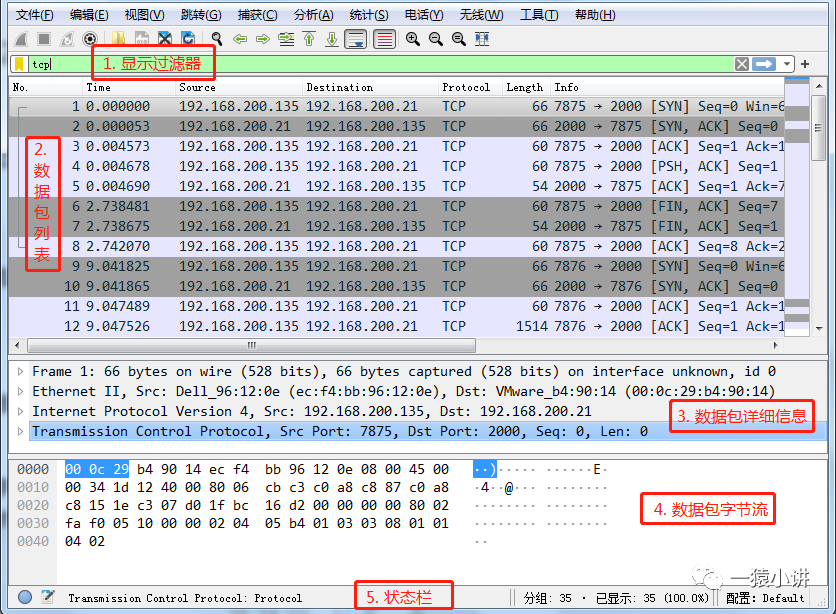Click the stop capture square icon
836x614 pixels.
pos(44,39)
